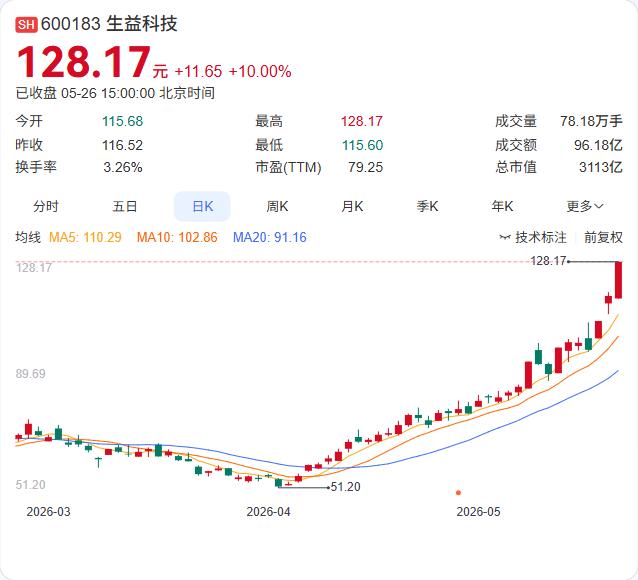Click the 2026-04 date axis label
This screenshot has height=580, width=638.
point(269,512)
